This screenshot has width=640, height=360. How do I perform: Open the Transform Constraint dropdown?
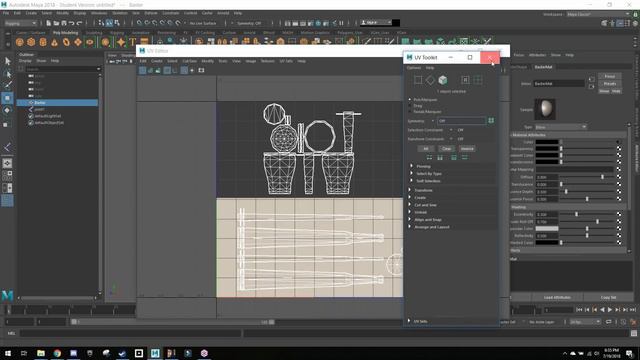tap(451, 139)
